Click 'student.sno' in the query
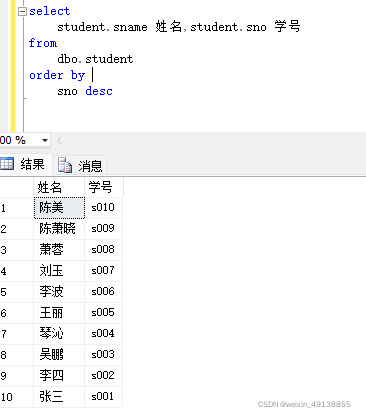This screenshot has height=417, width=366. click(x=228, y=27)
